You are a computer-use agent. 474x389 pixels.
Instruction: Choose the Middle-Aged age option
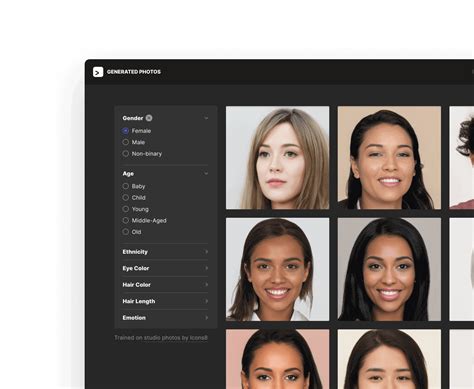coord(144,220)
